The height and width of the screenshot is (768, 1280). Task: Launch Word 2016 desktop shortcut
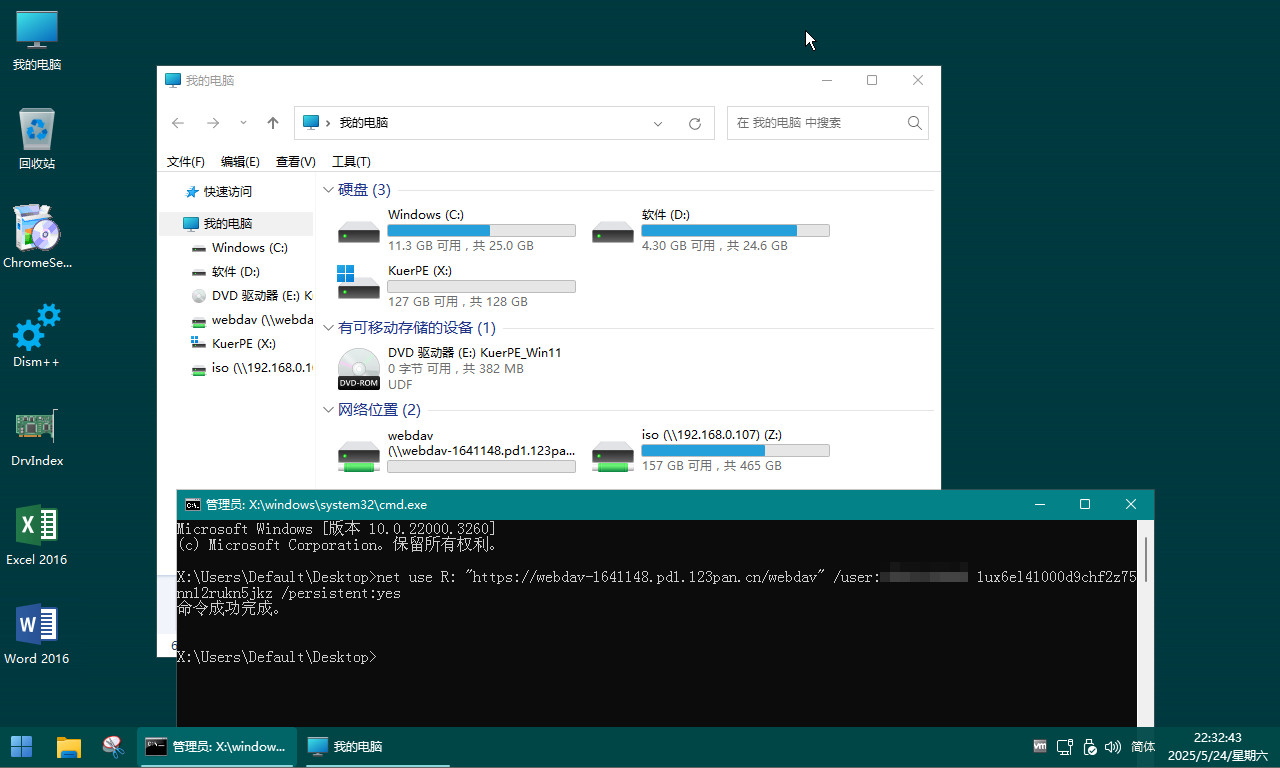37,634
